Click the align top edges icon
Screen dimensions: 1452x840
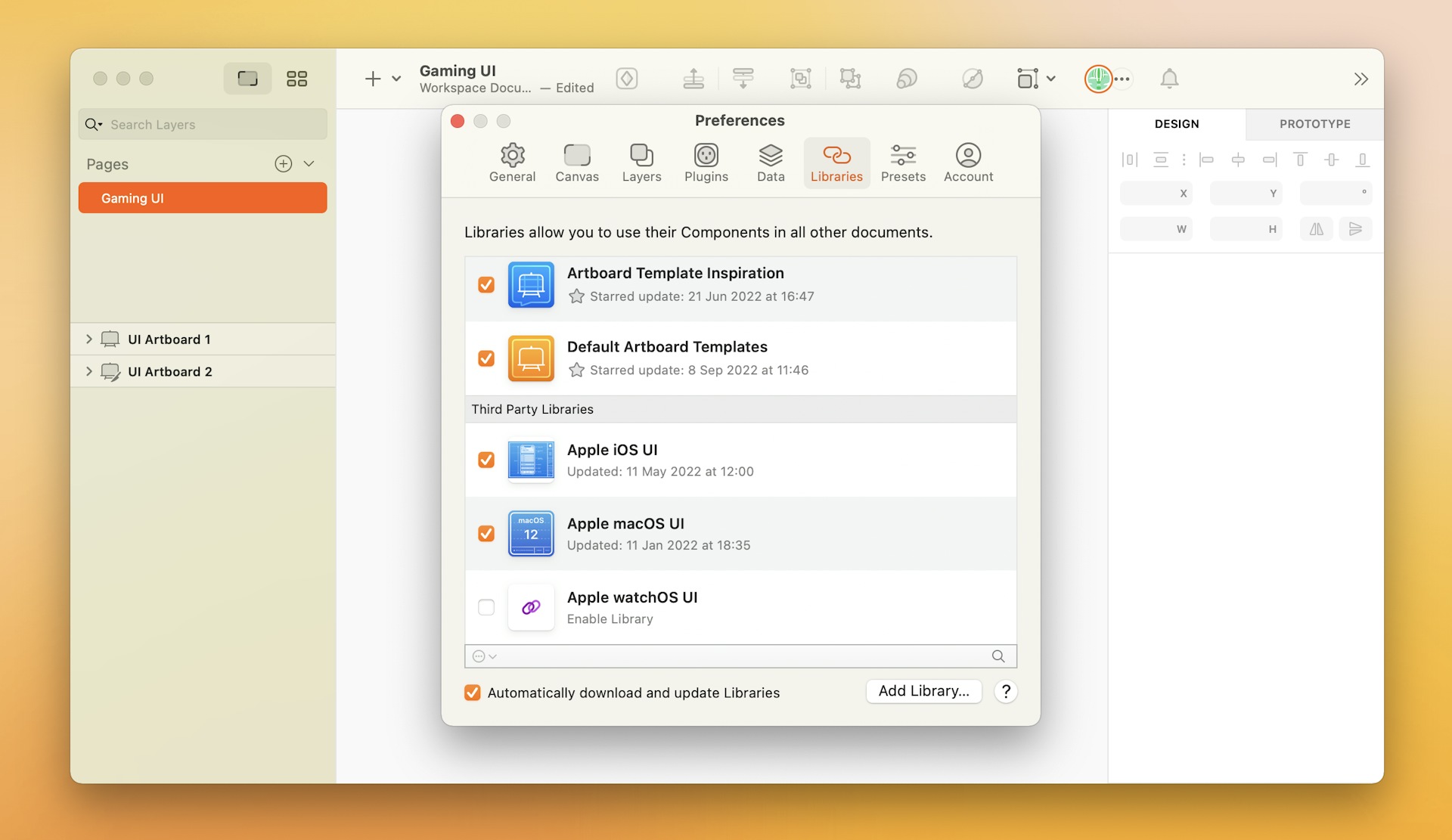1300,160
